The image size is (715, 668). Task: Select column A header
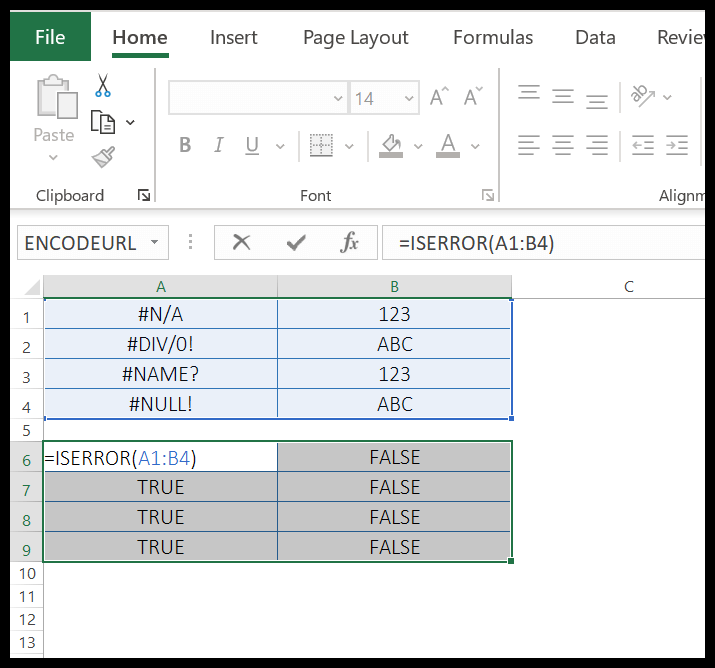tap(161, 287)
